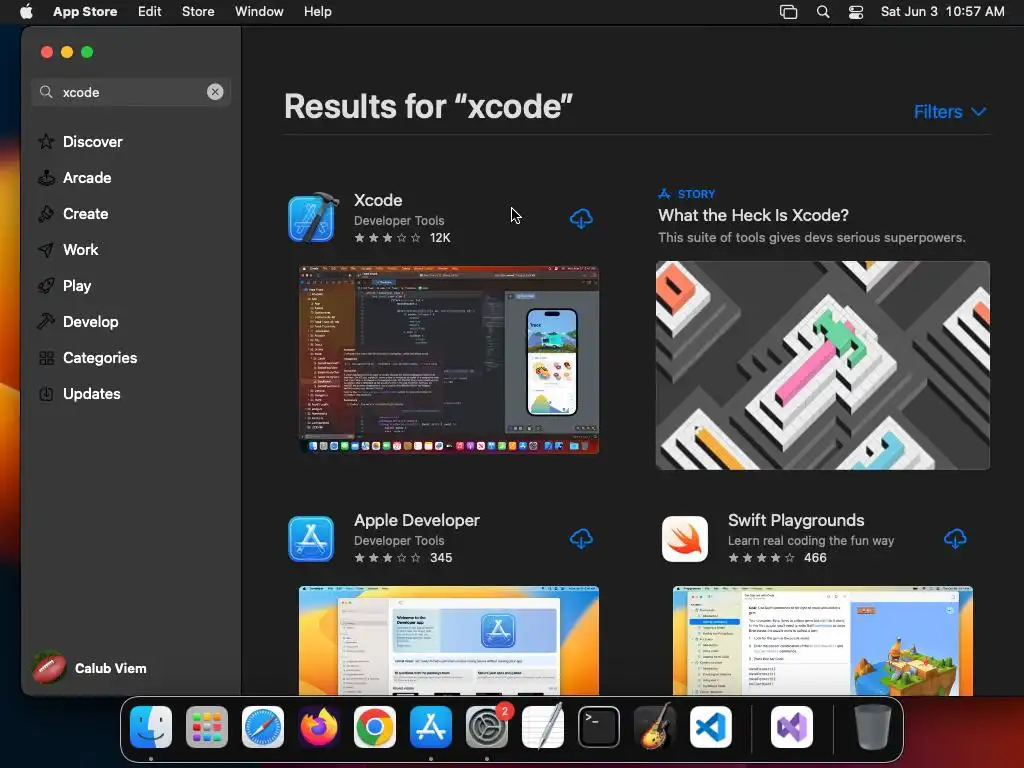Image resolution: width=1024 pixels, height=768 pixels.
Task: Launch Visual Studio Code from Dock
Action: [x=711, y=727]
